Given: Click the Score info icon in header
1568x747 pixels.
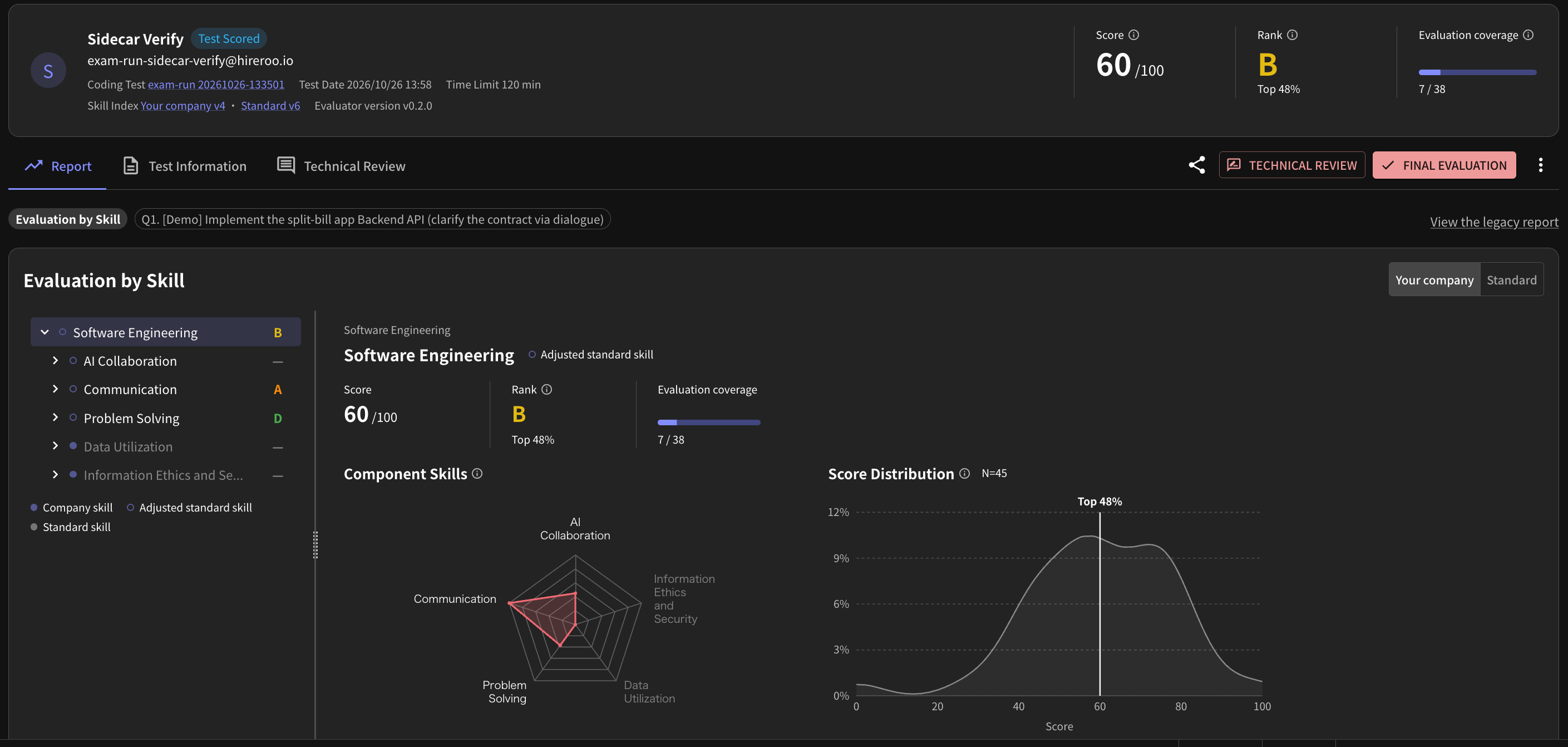Looking at the screenshot, I should point(1133,35).
